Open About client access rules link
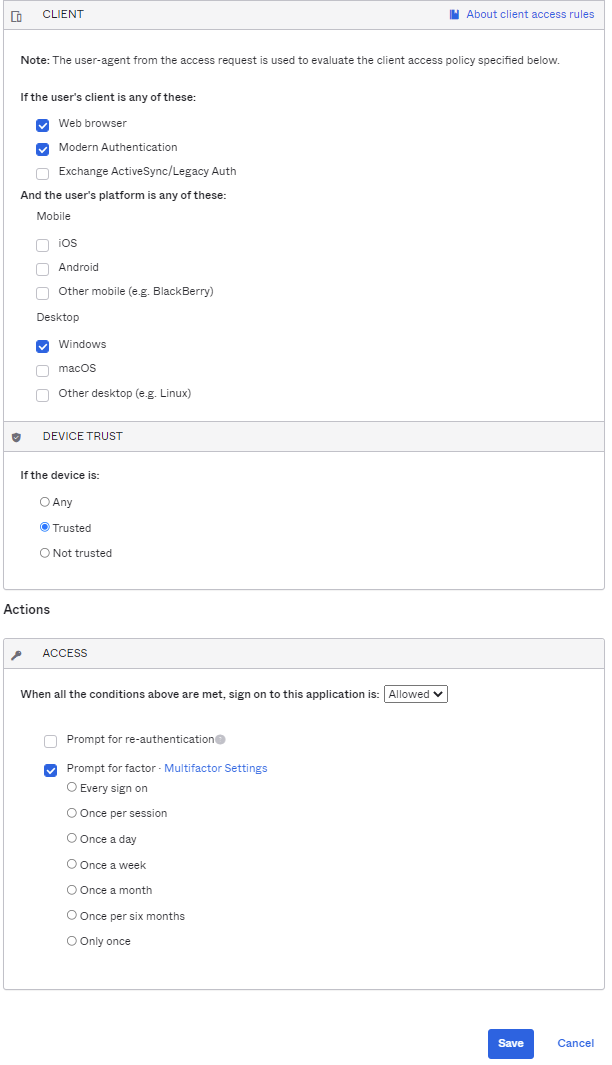 click(x=530, y=15)
